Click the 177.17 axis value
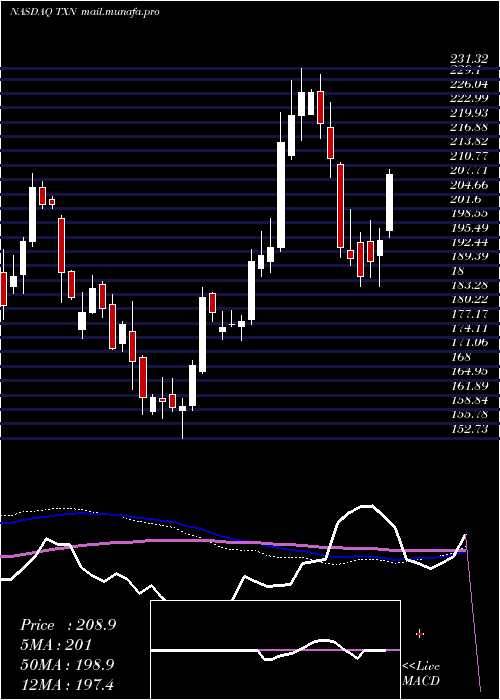The width and height of the screenshot is (500, 700). [469, 313]
